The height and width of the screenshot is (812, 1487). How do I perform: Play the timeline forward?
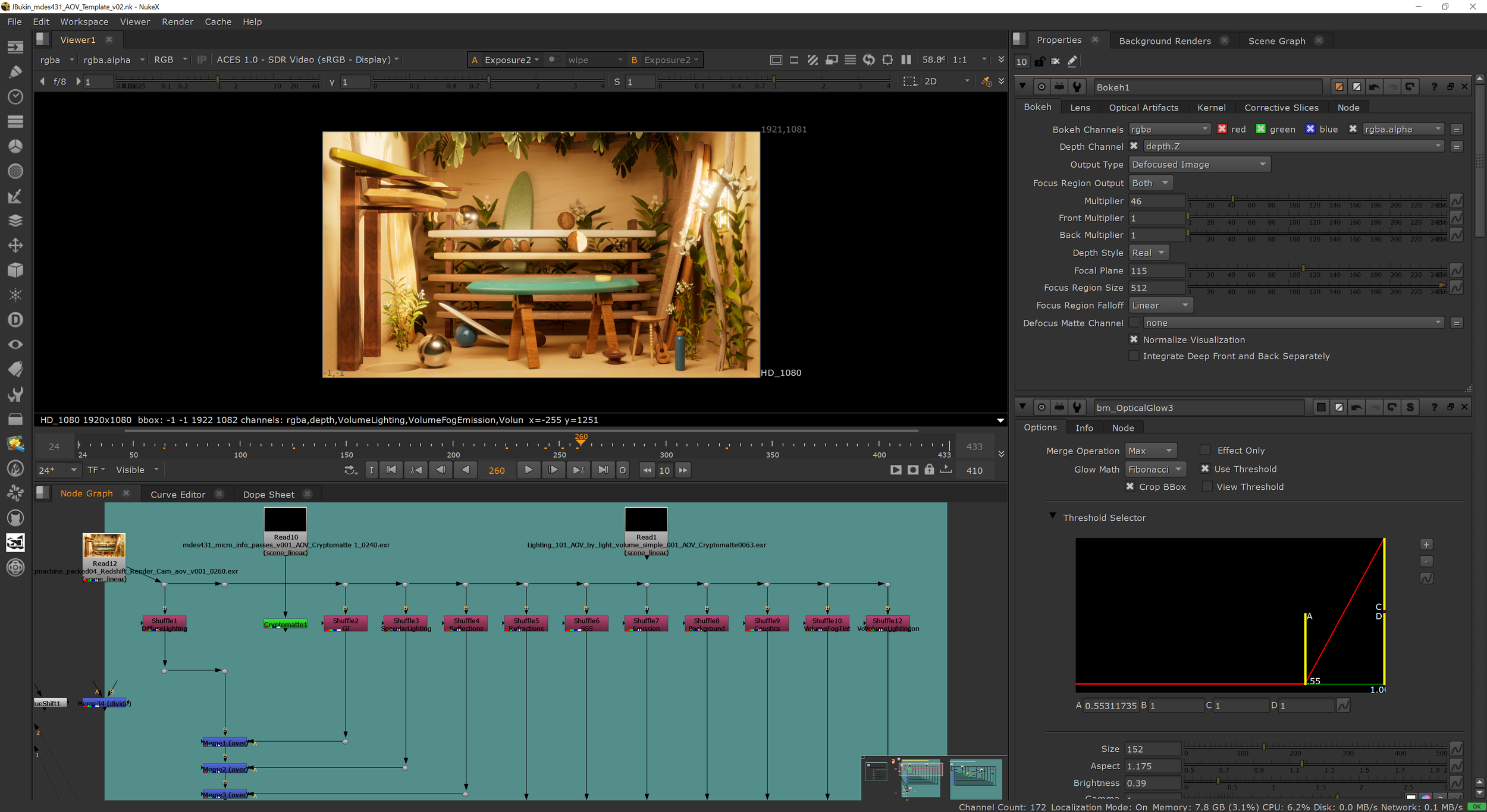528,470
